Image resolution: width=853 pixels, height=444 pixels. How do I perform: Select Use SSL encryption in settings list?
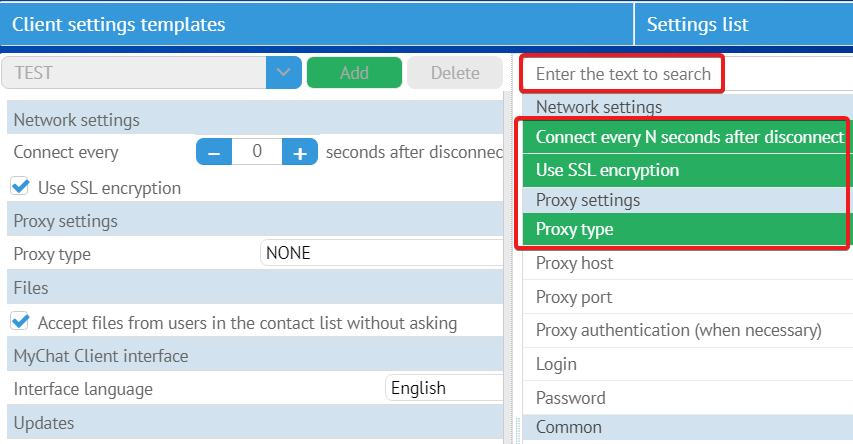[608, 170]
